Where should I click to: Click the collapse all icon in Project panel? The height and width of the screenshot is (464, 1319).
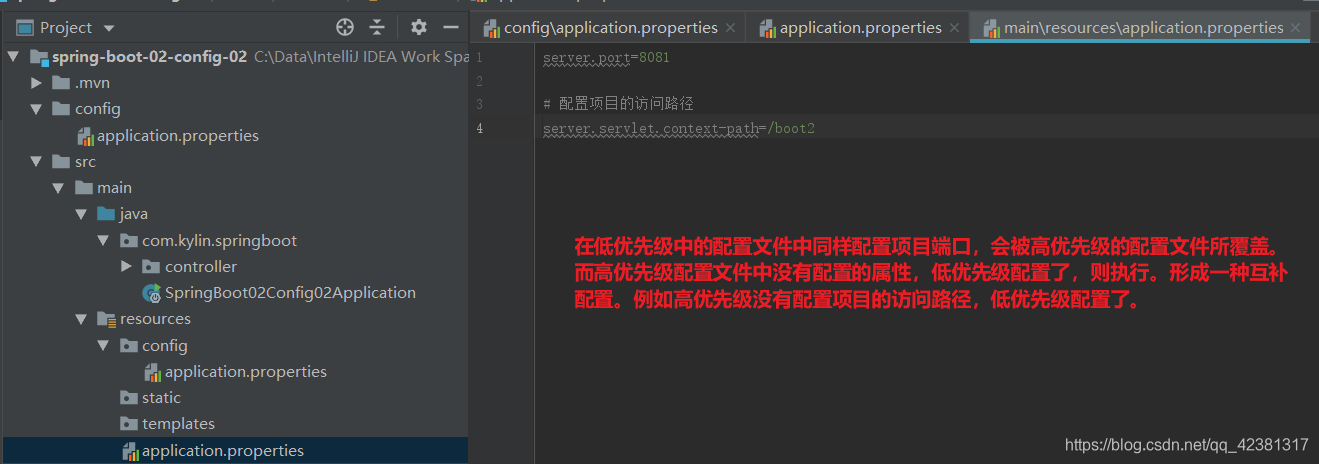point(377,27)
